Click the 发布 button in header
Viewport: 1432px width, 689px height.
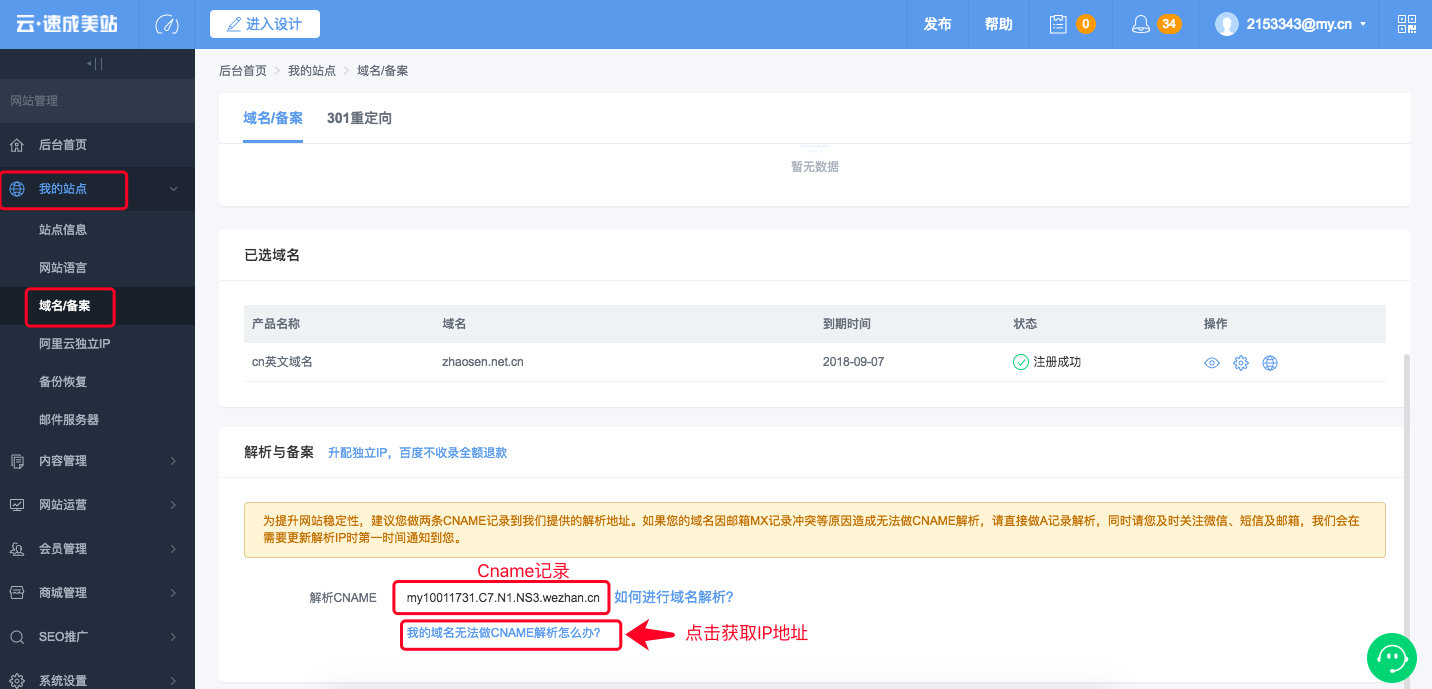coord(938,24)
